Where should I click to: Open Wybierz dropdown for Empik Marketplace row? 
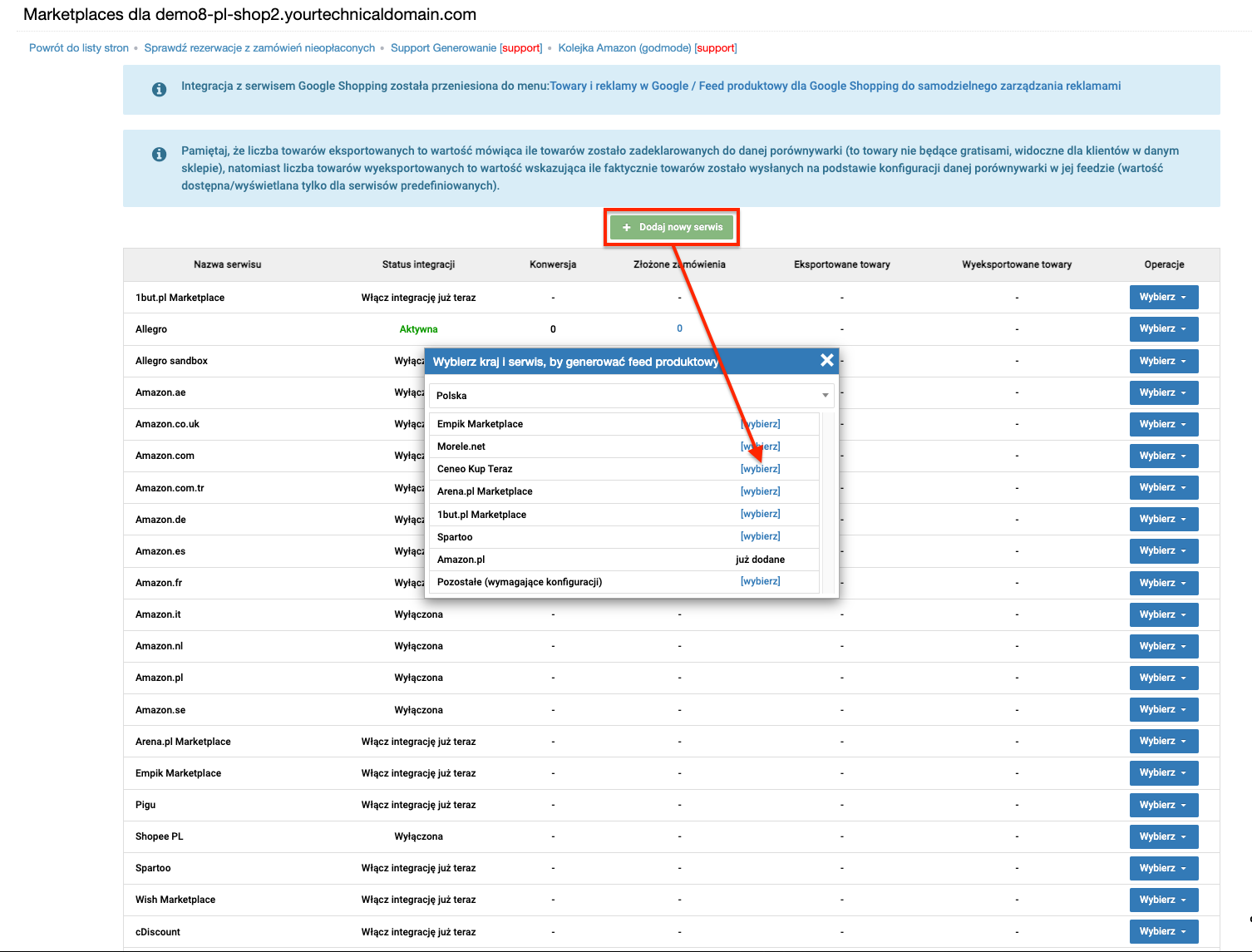point(1163,772)
